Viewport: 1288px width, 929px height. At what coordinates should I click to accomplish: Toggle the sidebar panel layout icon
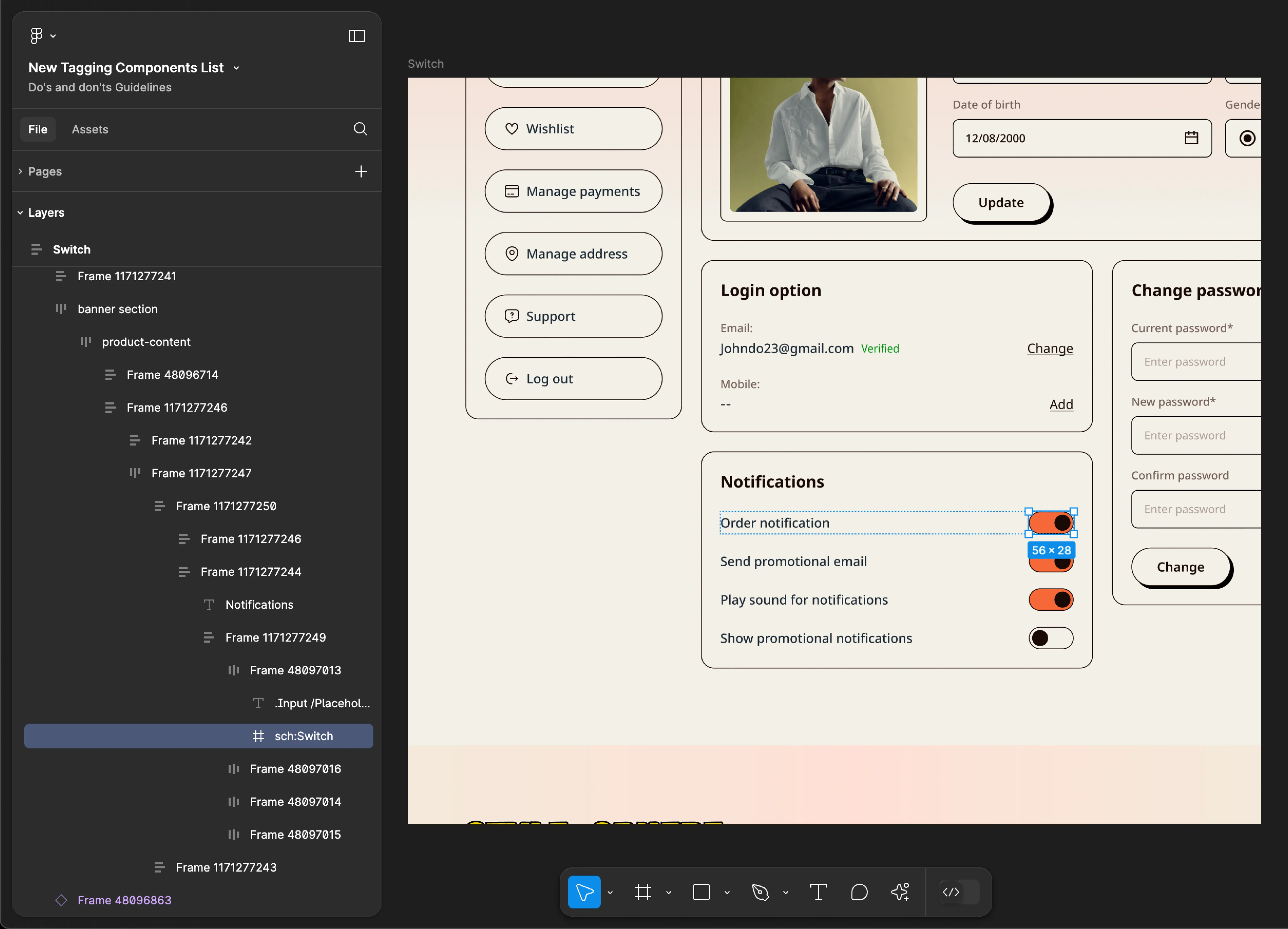(357, 36)
